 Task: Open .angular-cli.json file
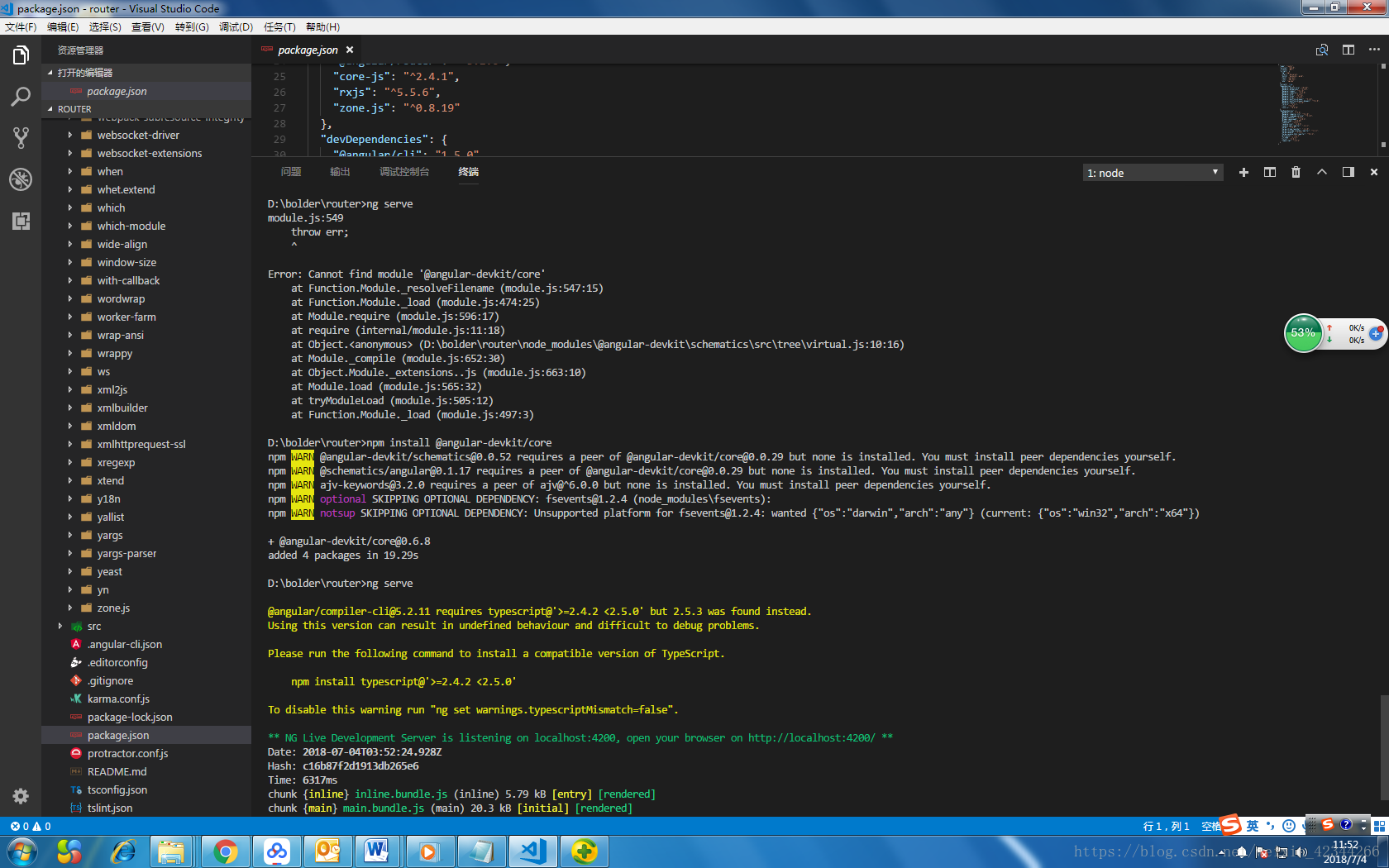(x=146, y=644)
